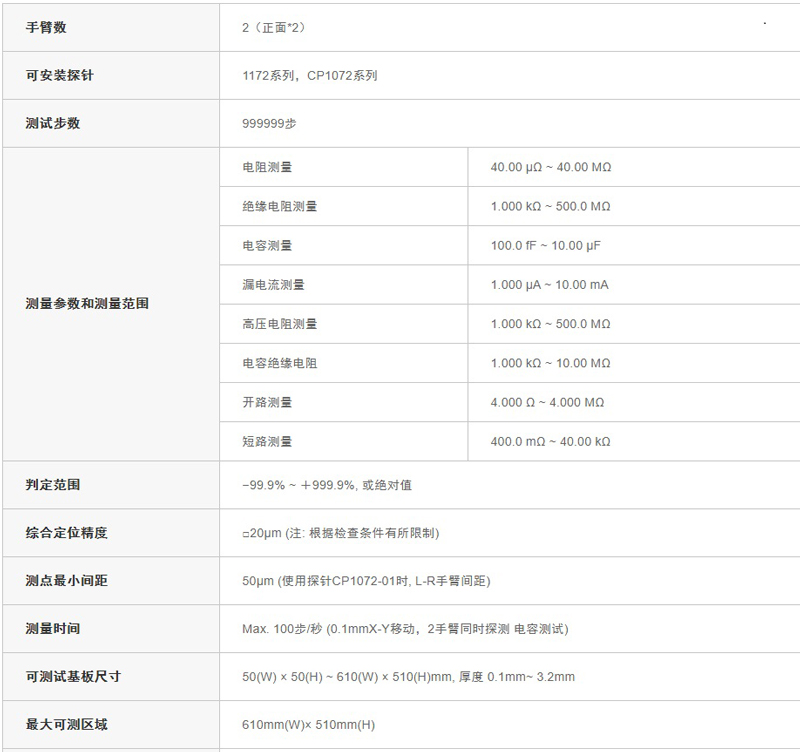This screenshot has height=752, width=800.
Task: Click the 高压电阻测量 parameter cell
Action: [344, 324]
